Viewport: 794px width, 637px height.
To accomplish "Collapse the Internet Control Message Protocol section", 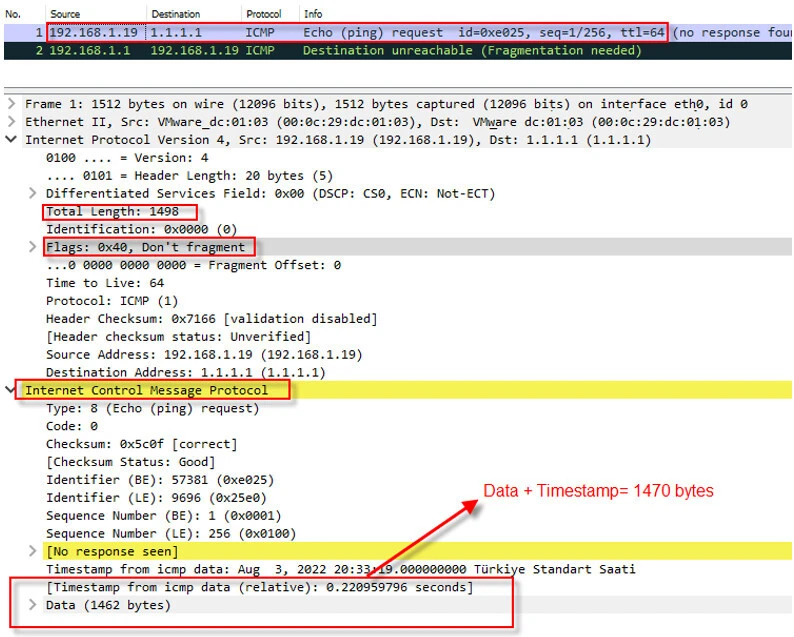I will 11,390.
